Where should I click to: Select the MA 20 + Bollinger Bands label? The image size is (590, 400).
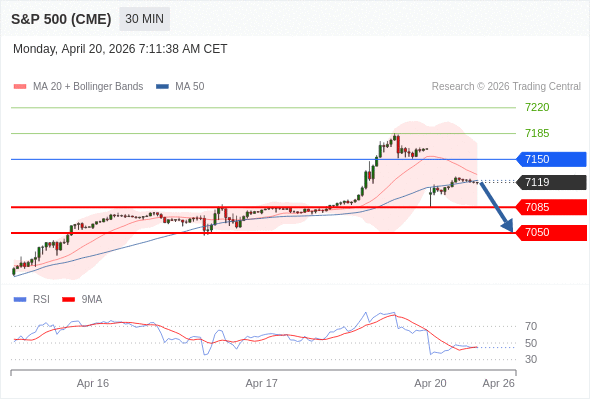pos(88,87)
